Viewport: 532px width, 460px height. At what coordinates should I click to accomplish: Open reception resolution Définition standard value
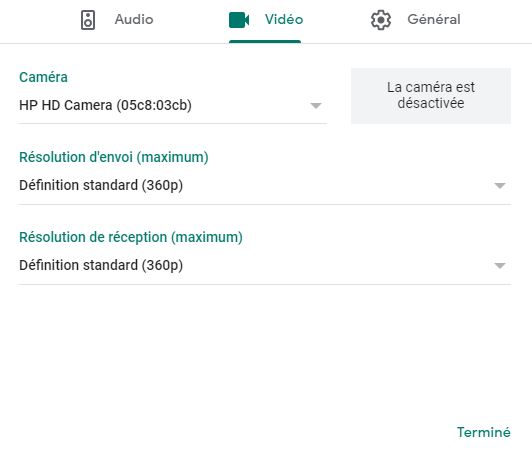[101, 265]
